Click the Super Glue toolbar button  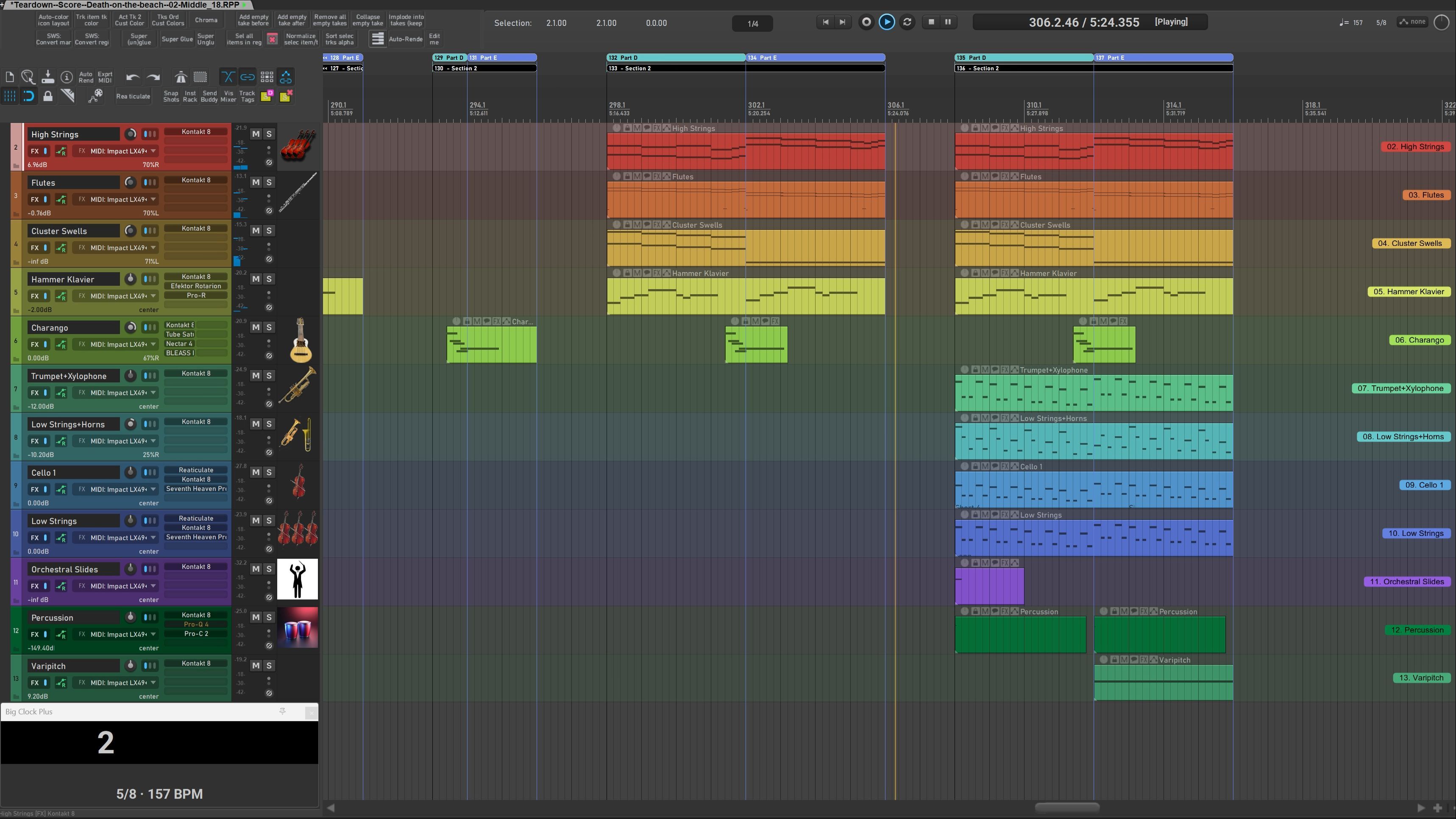tap(178, 39)
